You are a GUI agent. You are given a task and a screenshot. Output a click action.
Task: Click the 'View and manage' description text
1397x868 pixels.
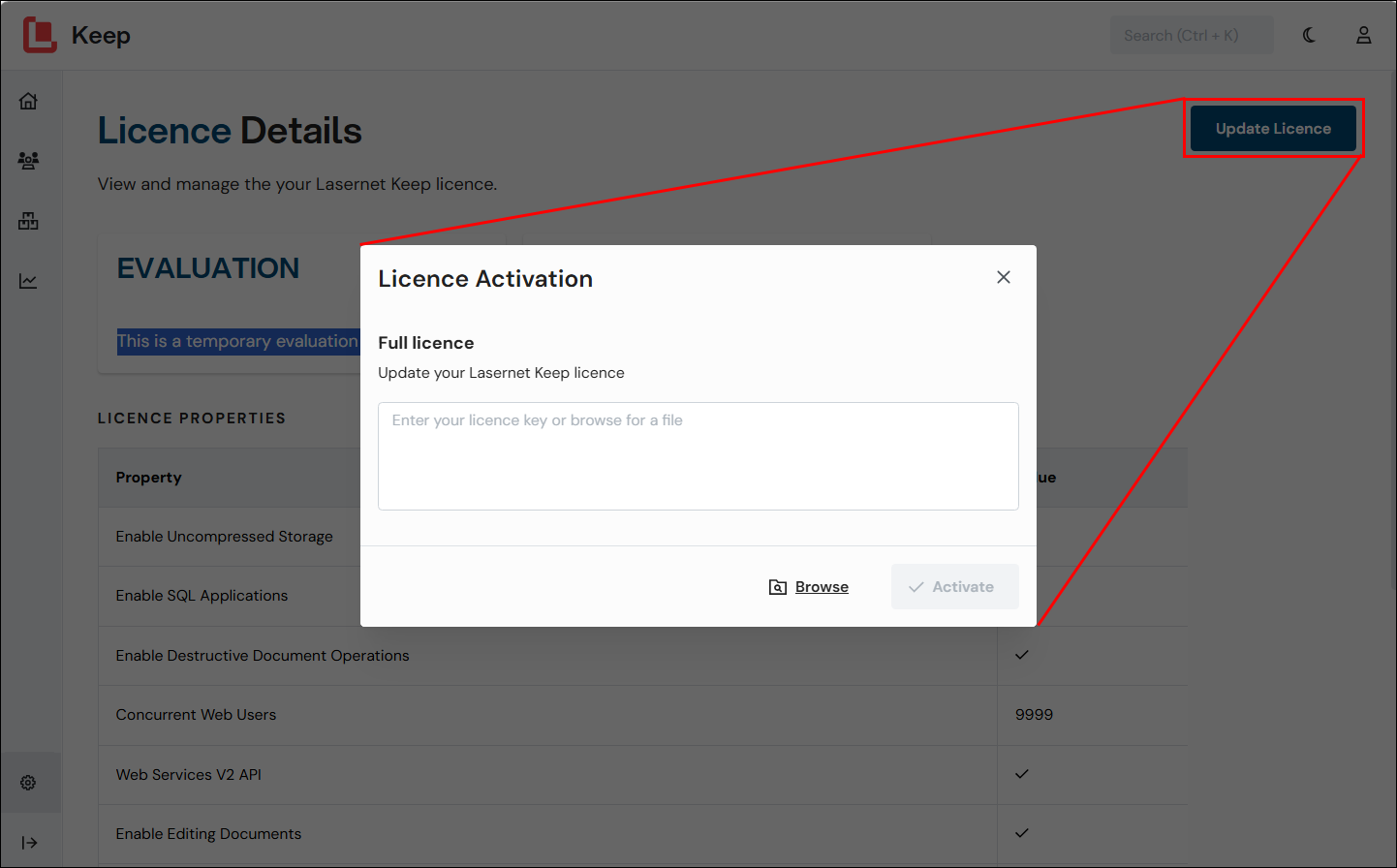click(x=297, y=184)
